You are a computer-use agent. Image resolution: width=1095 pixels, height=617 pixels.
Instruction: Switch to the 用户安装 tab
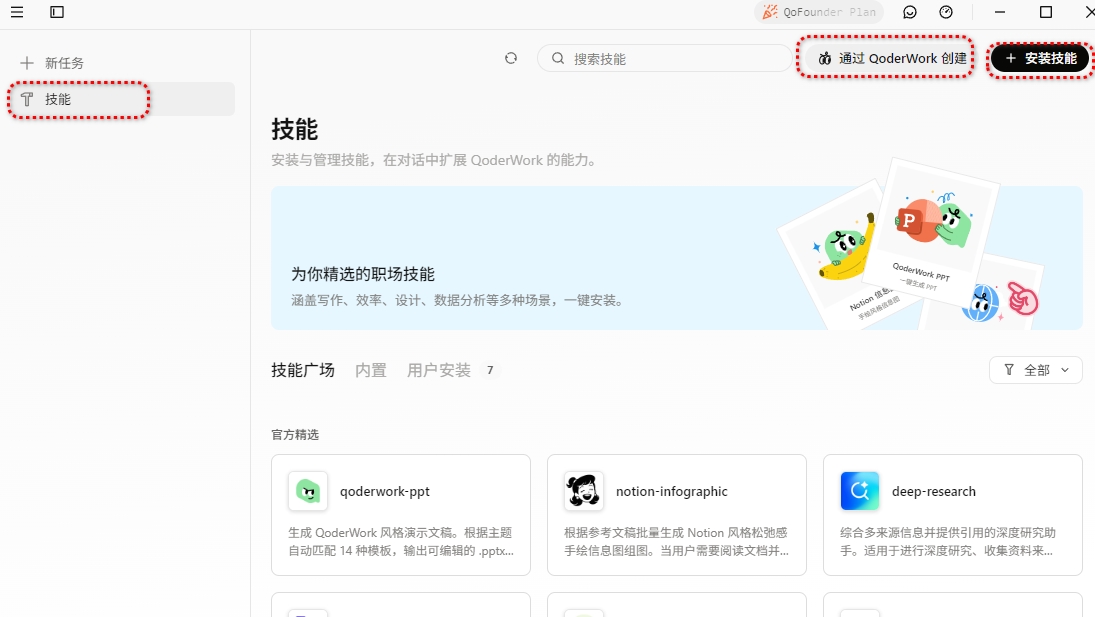click(x=439, y=370)
